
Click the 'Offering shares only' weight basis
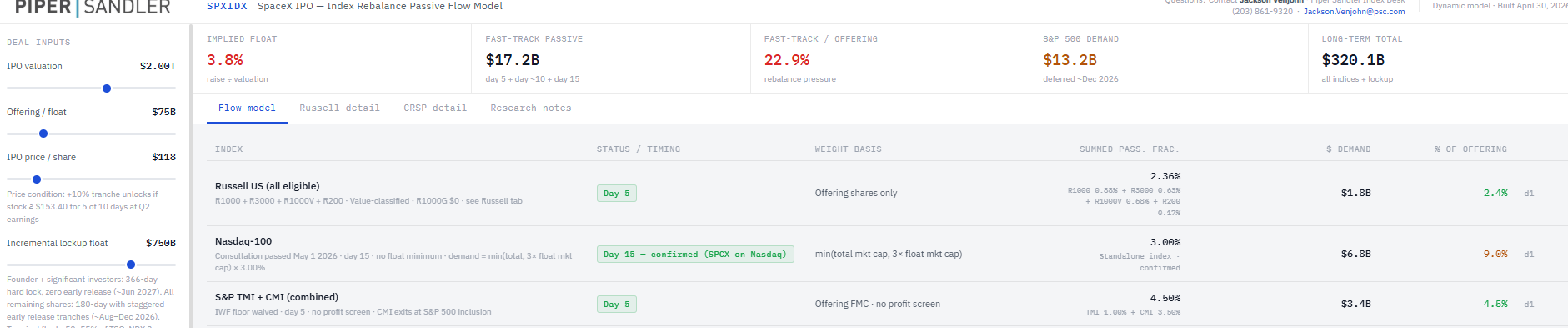coord(856,193)
